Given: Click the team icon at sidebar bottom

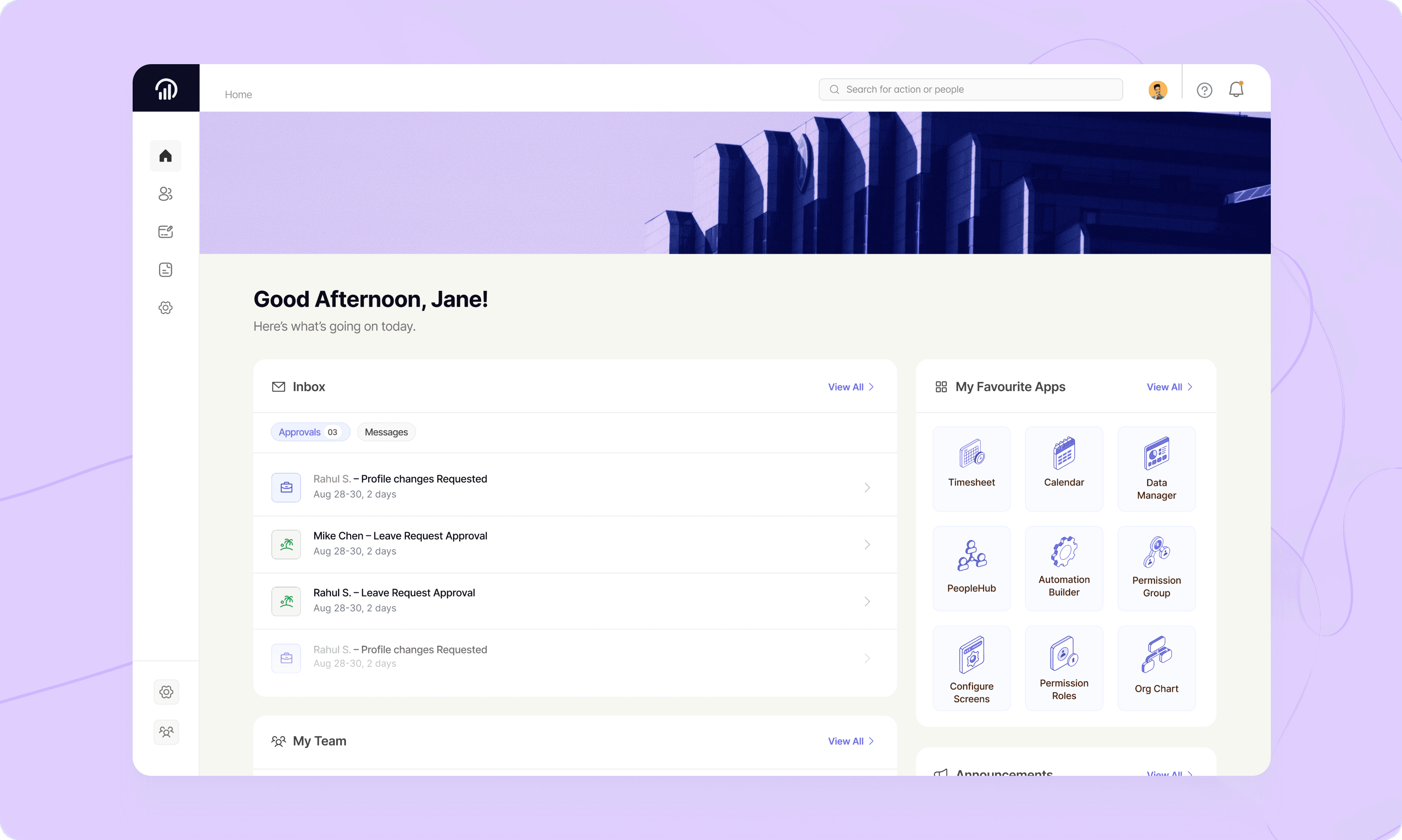Looking at the screenshot, I should (166, 732).
